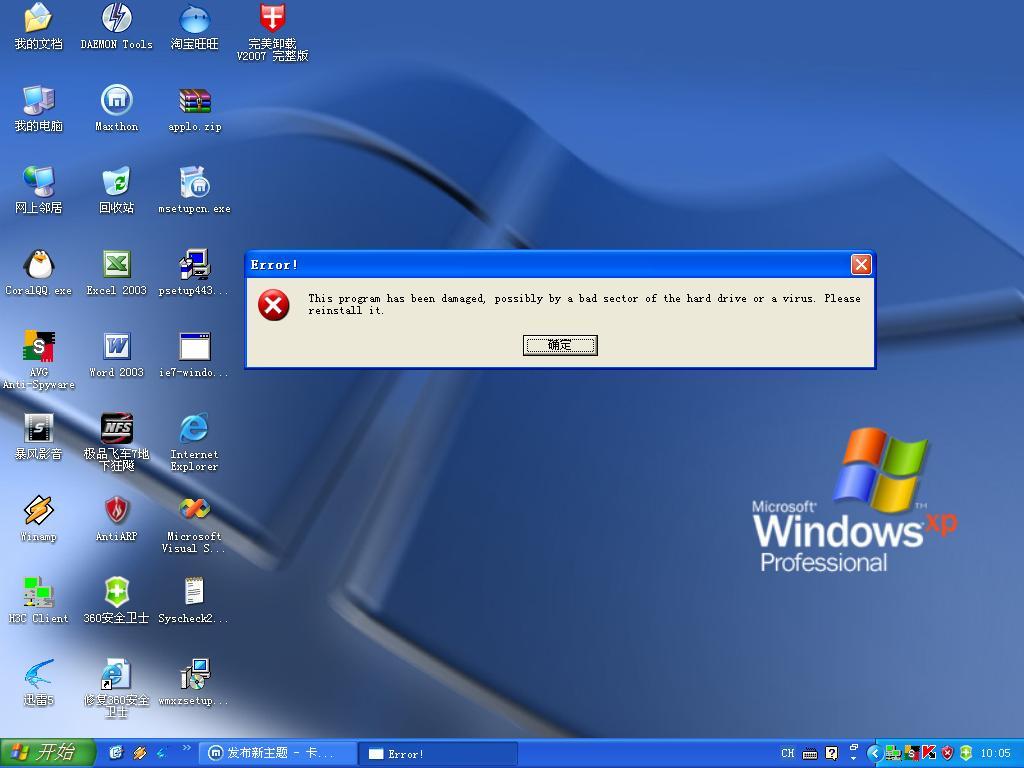The image size is (1024, 768).
Task: Click the AVG Anti-Spyware tray icon
Action: tap(911, 753)
